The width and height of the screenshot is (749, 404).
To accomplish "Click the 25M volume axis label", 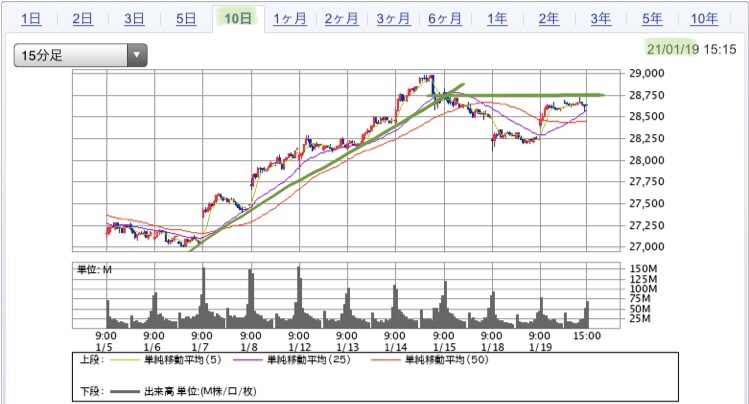I will pos(640,319).
